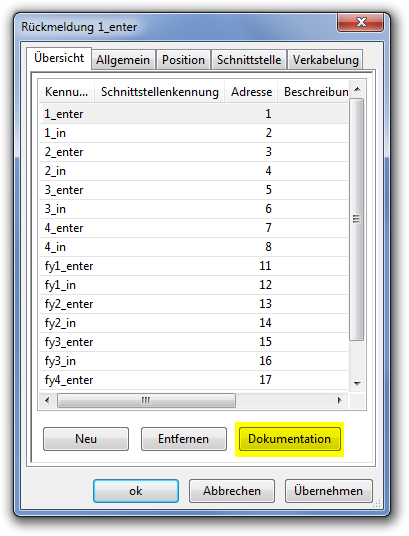The image size is (409, 536).
Task: Click the vertical scrollbar down arrow
Action: pos(357,384)
